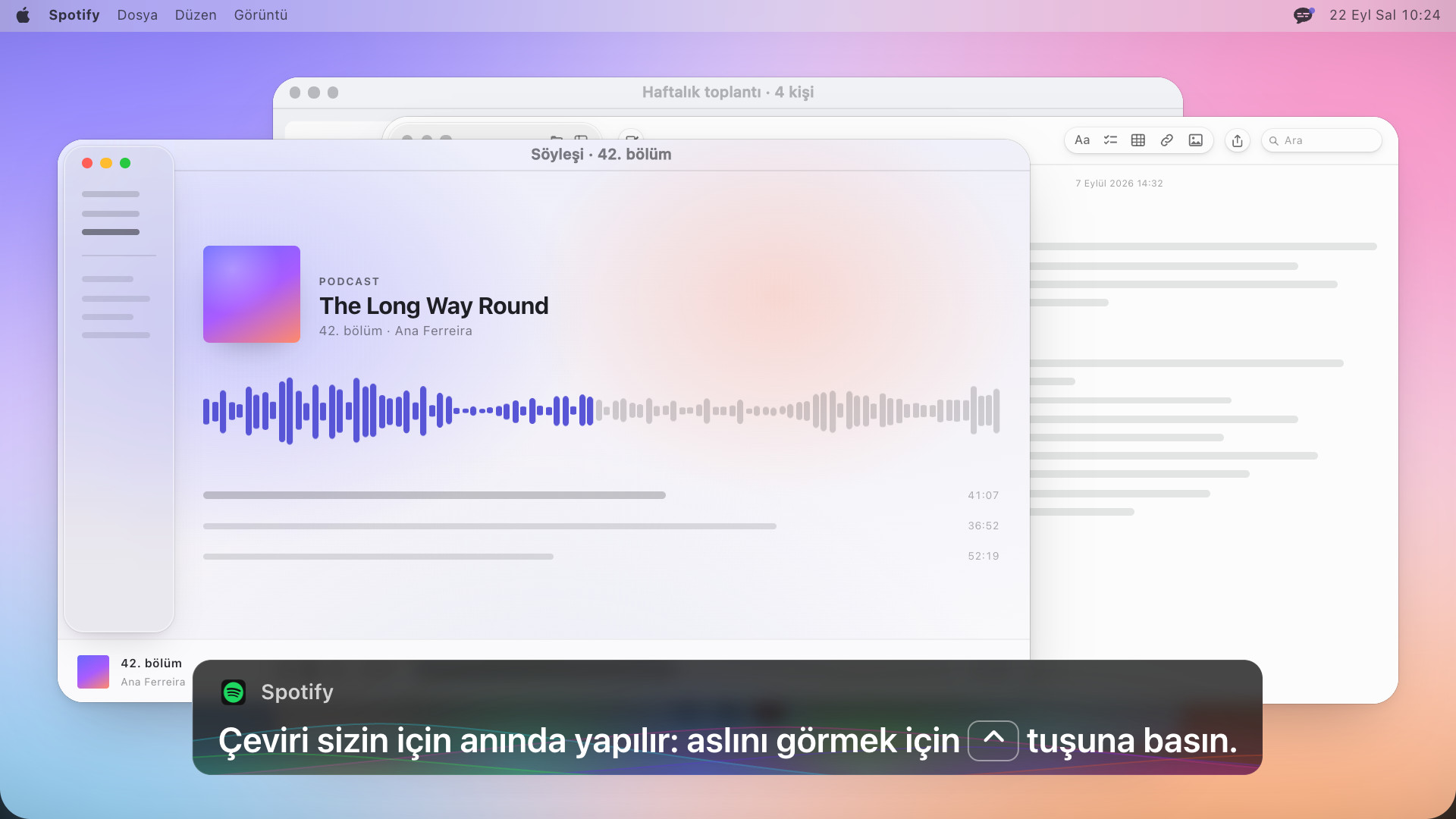Click the Haftalık toplantı window title

[x=728, y=92]
